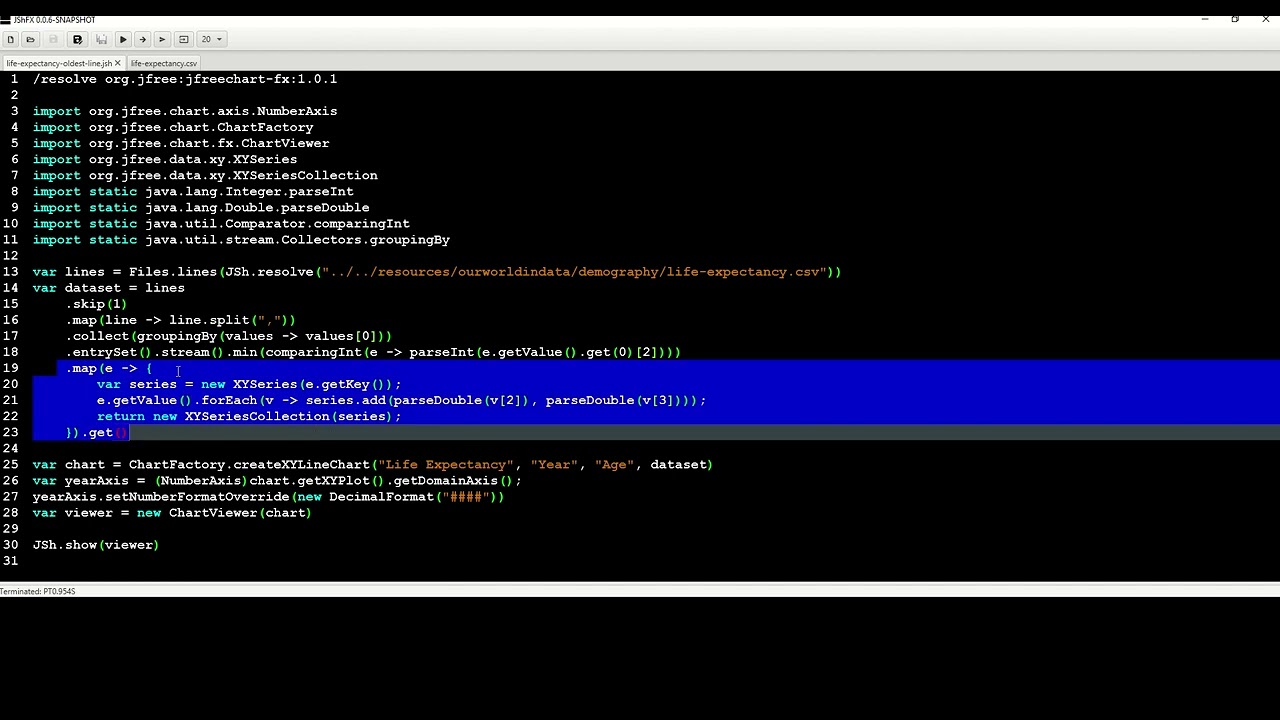This screenshot has height=720, width=1280.
Task: Click the import static parseDouble line
Action: pos(201,207)
